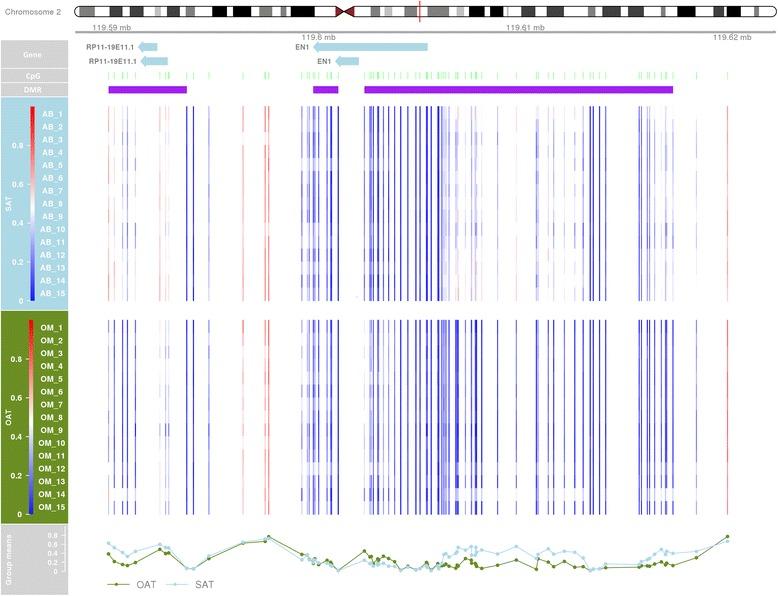Click the shorter EN1 gene arrow
The image size is (778, 596).
(x=347, y=61)
